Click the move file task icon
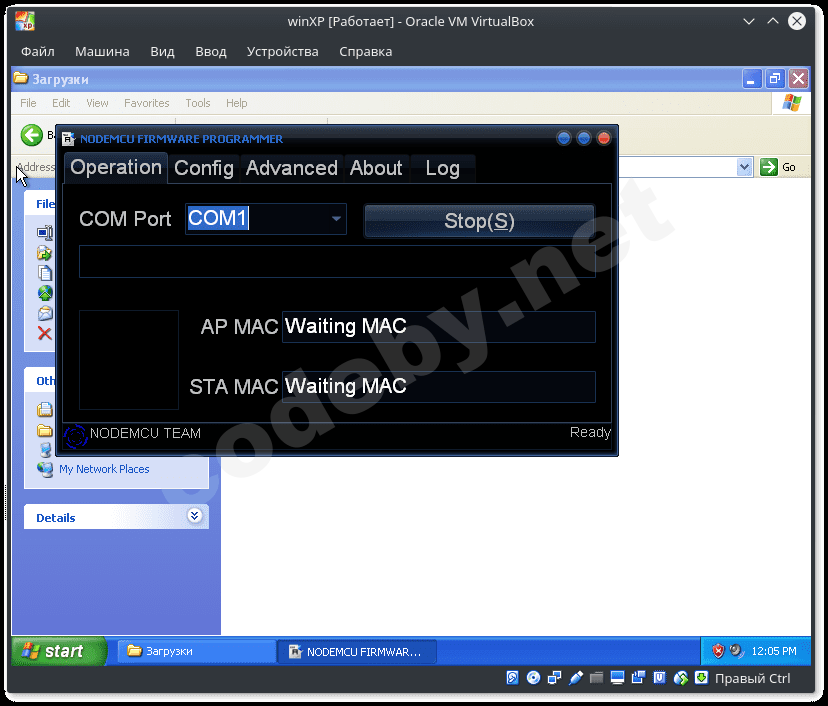This screenshot has height=706, width=828. [x=44, y=253]
